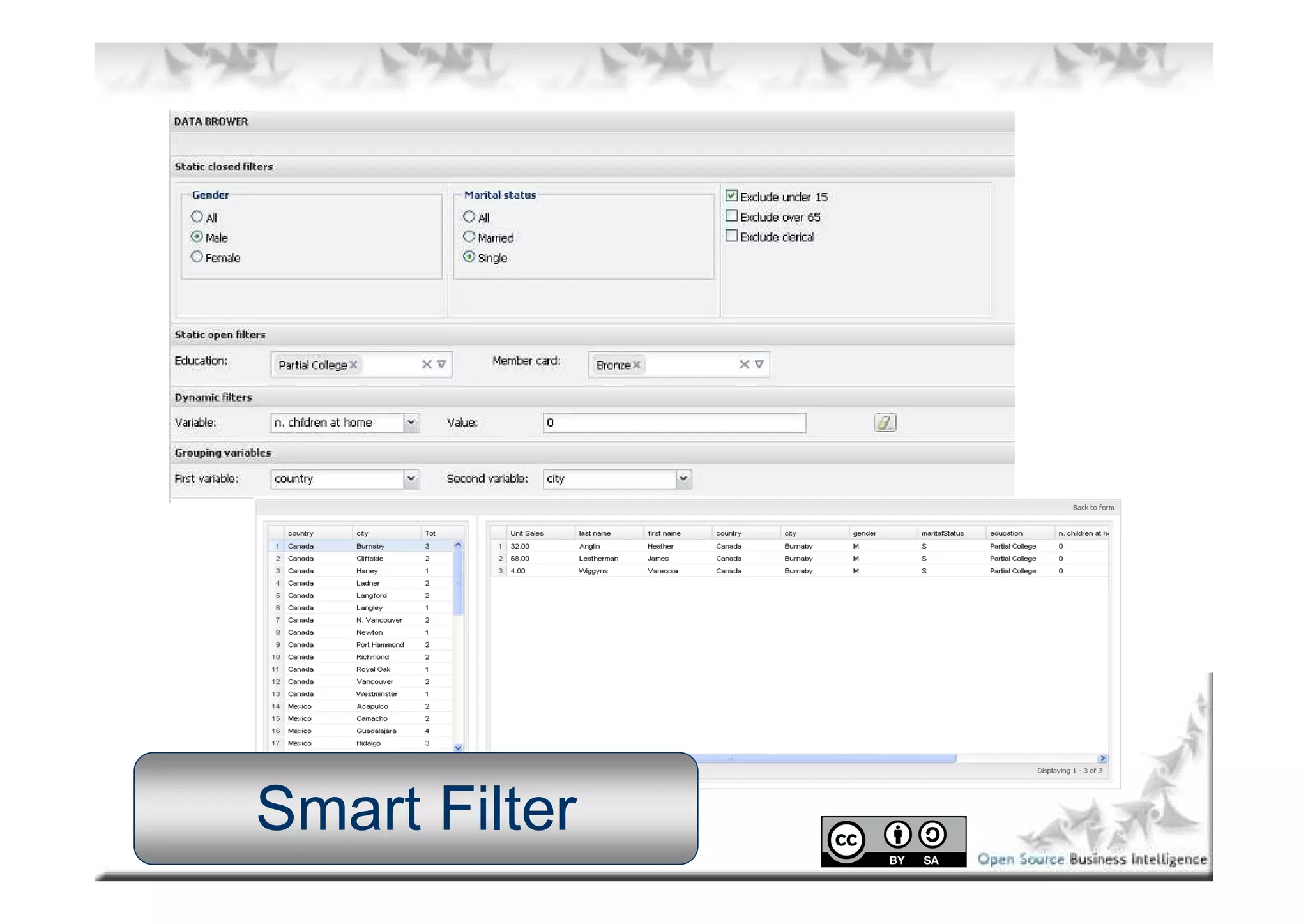
Task: Click the last name column header
Action: [x=595, y=533]
